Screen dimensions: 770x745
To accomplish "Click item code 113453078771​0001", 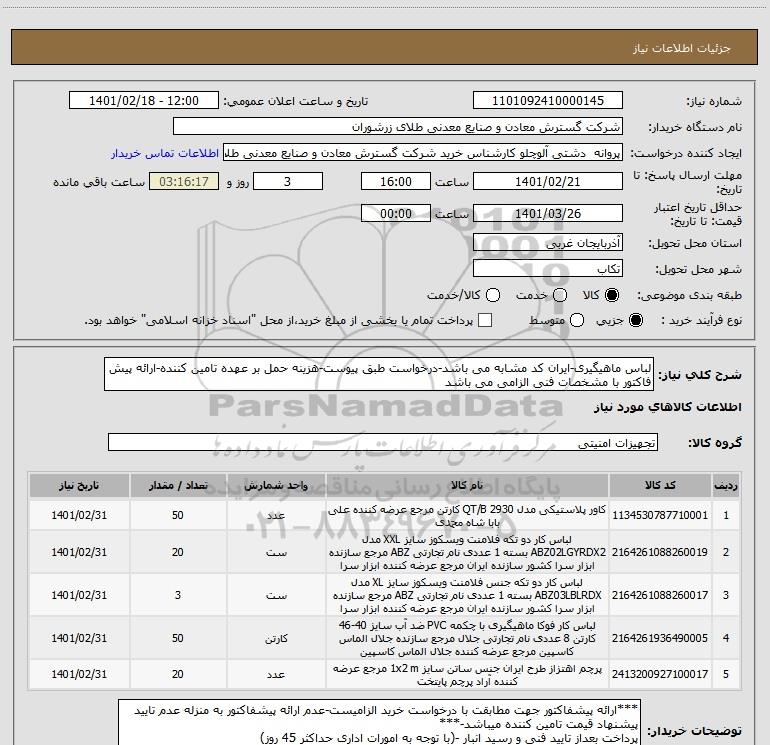I will point(660,515).
